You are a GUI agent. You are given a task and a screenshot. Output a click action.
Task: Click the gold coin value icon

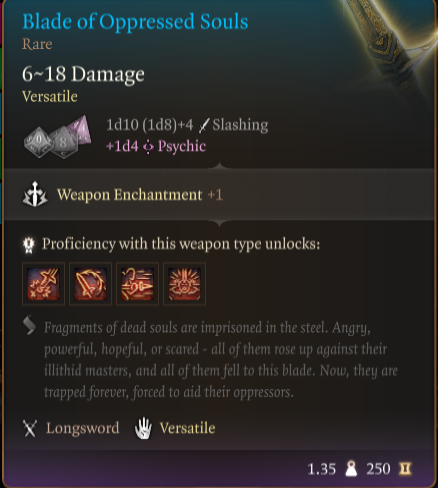[405, 469]
